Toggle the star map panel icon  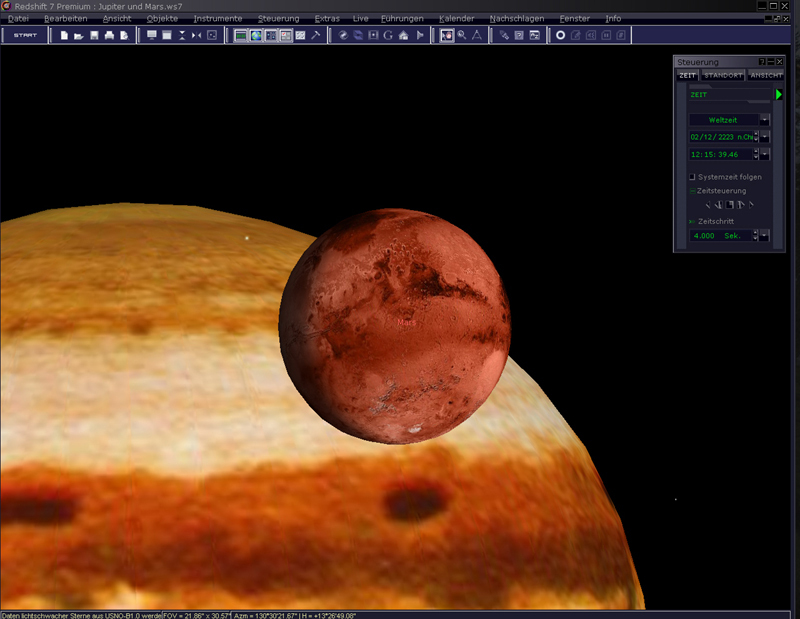[x=271, y=35]
